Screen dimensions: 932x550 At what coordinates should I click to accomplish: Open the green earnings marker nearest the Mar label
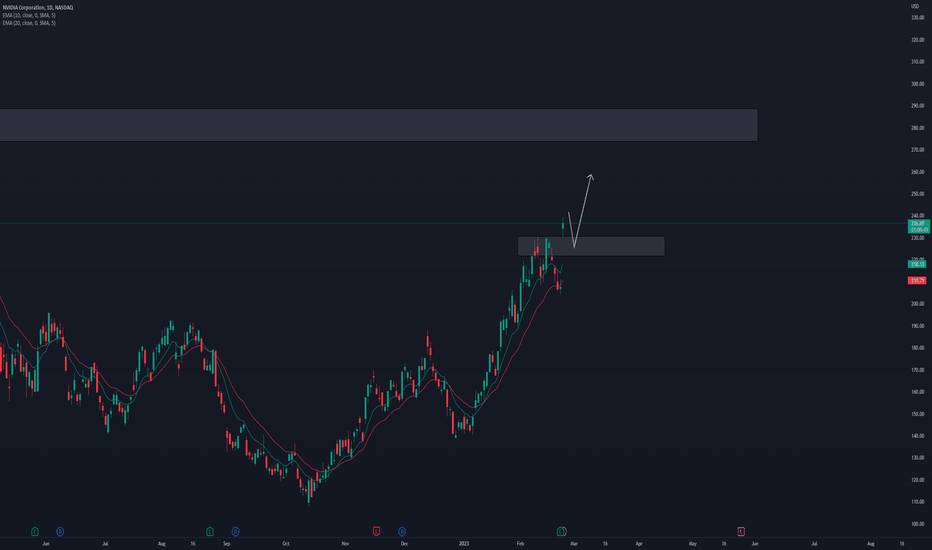click(561, 531)
